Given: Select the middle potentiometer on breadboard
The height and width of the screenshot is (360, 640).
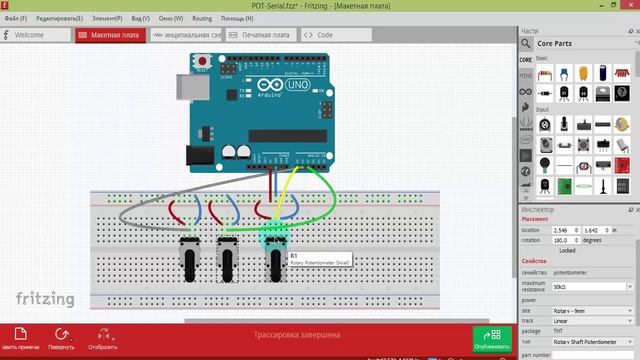Looking at the screenshot, I should tap(227, 259).
